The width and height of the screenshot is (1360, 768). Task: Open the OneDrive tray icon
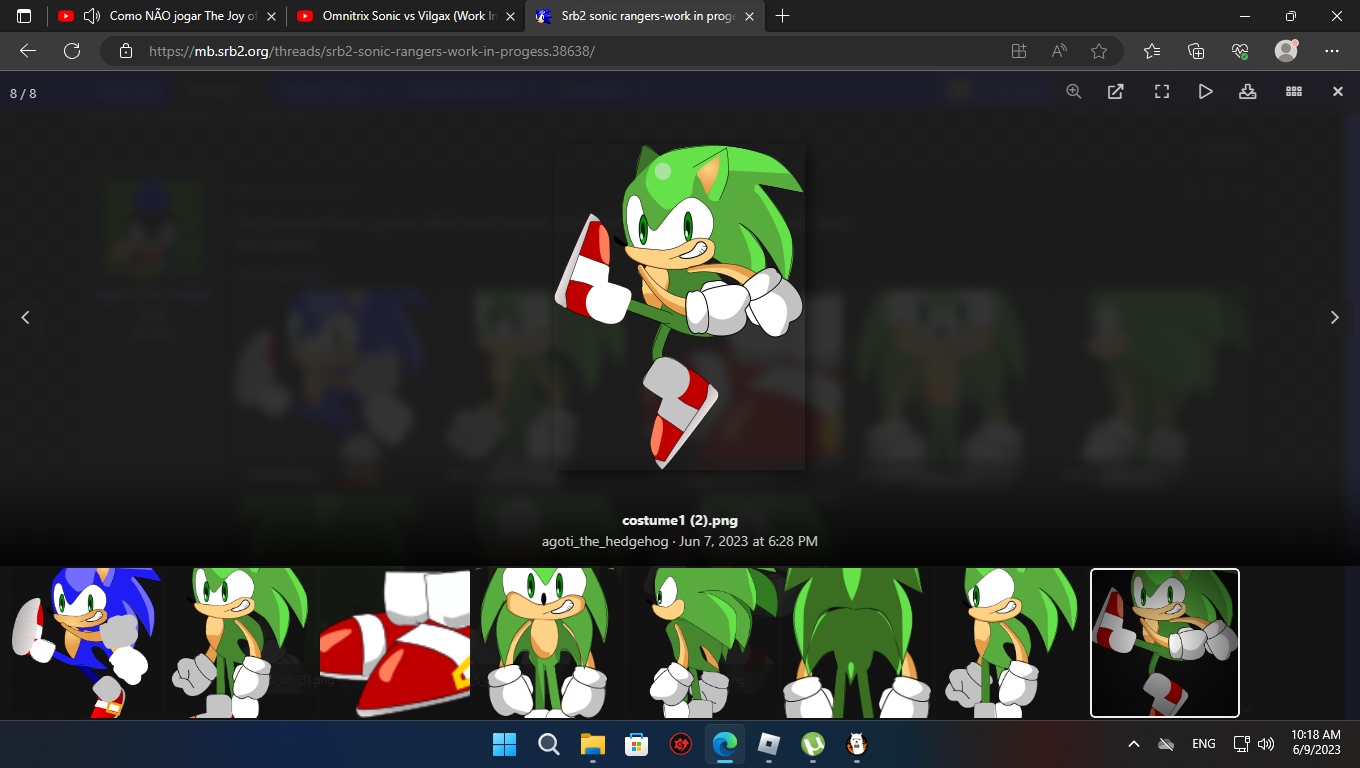coord(1166,744)
